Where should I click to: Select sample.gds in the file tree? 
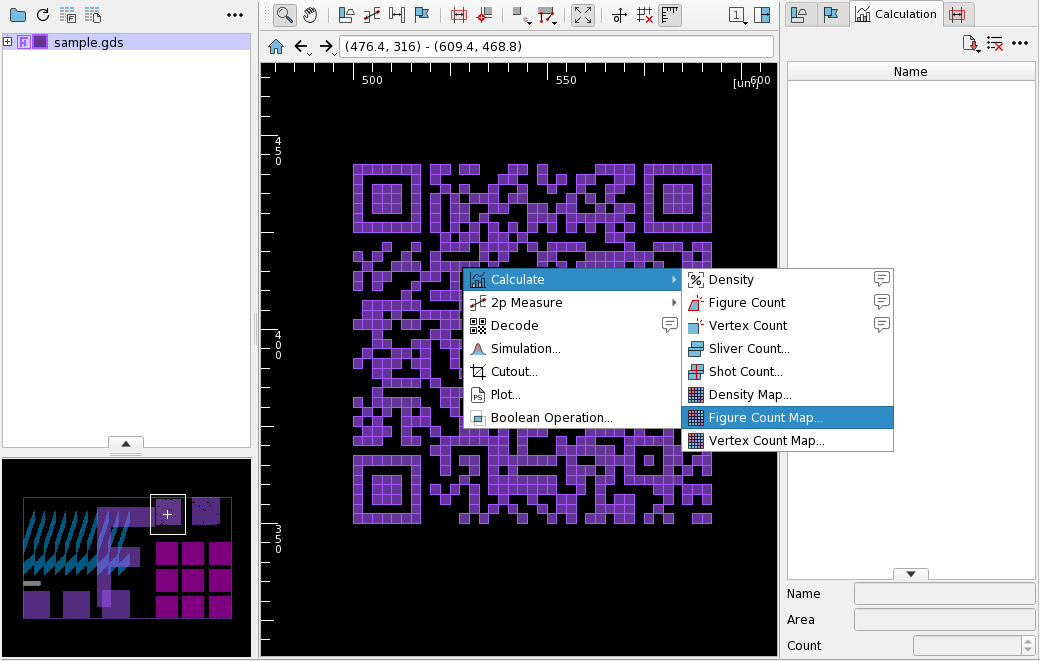click(x=88, y=42)
